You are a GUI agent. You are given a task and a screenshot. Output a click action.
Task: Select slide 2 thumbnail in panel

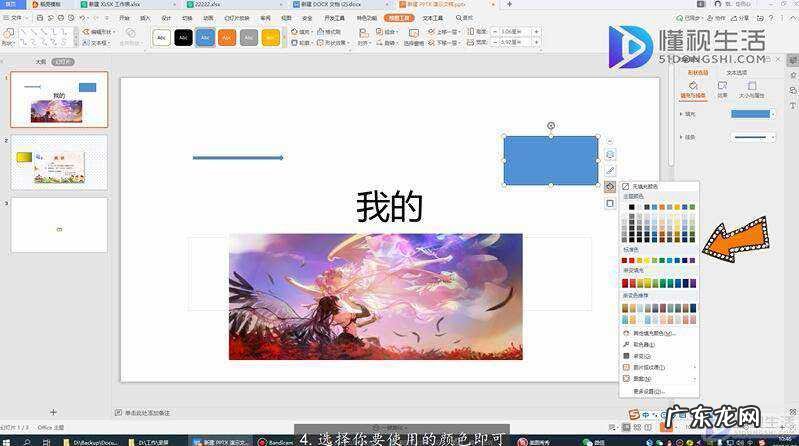tap(59, 163)
